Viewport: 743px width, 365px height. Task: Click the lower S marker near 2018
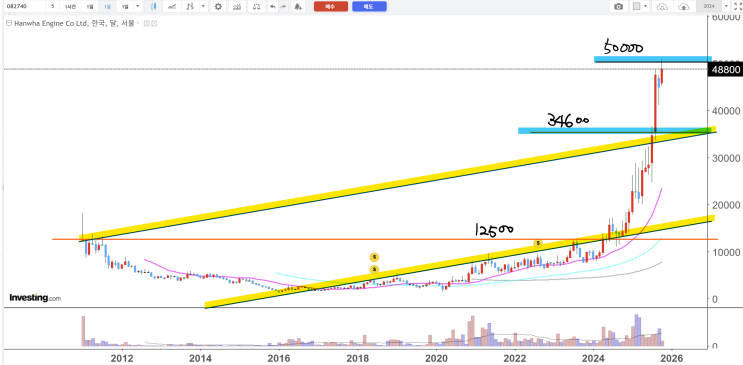[374, 269]
